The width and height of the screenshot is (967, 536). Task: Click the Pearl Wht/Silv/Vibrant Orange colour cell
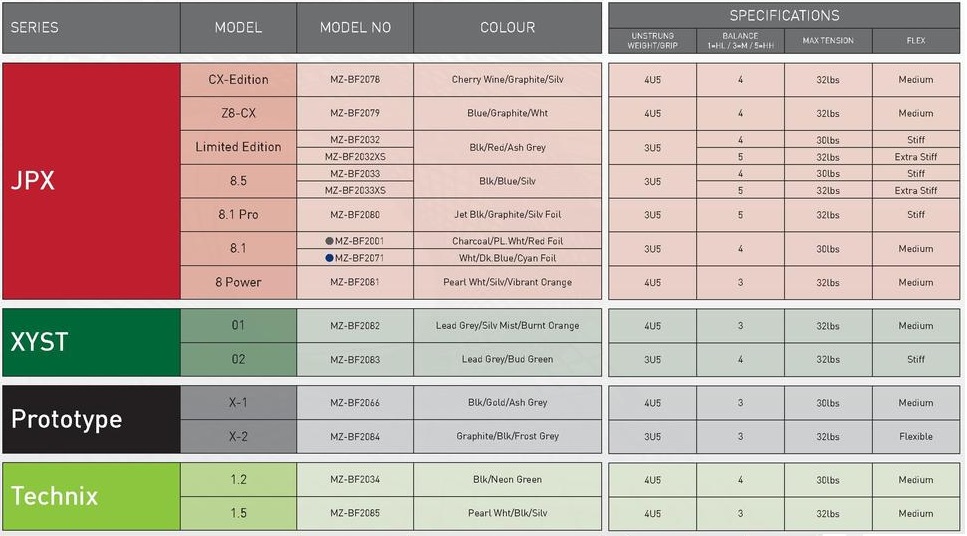(x=507, y=282)
